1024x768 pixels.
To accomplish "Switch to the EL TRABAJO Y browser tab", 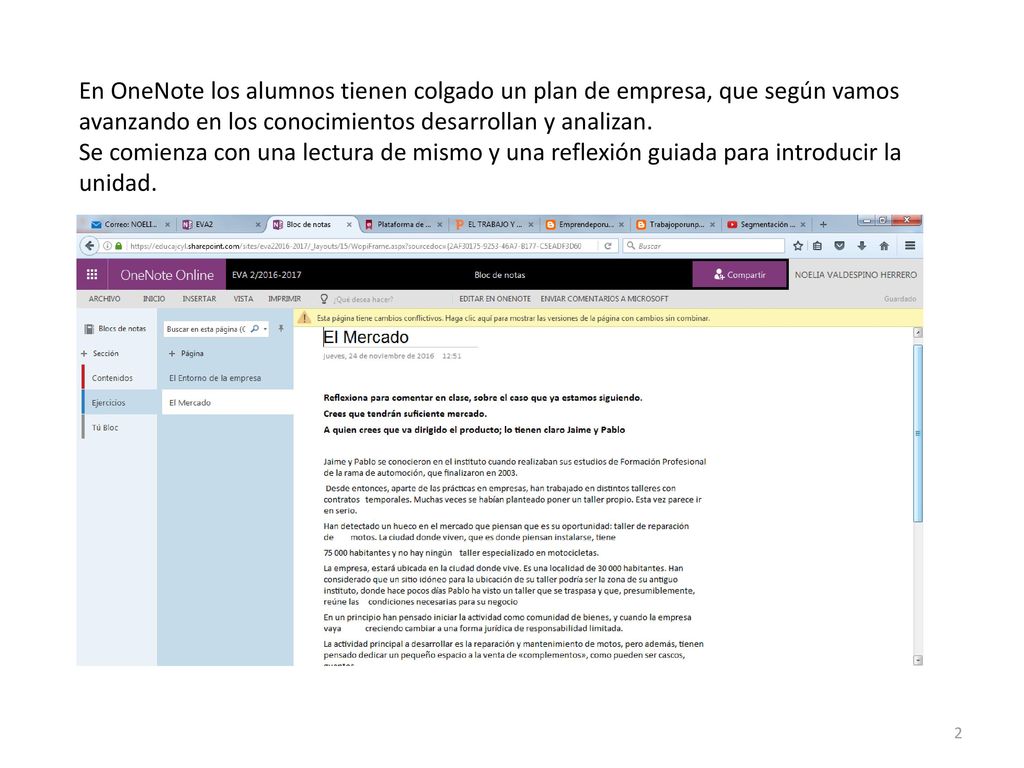I will click(x=494, y=224).
